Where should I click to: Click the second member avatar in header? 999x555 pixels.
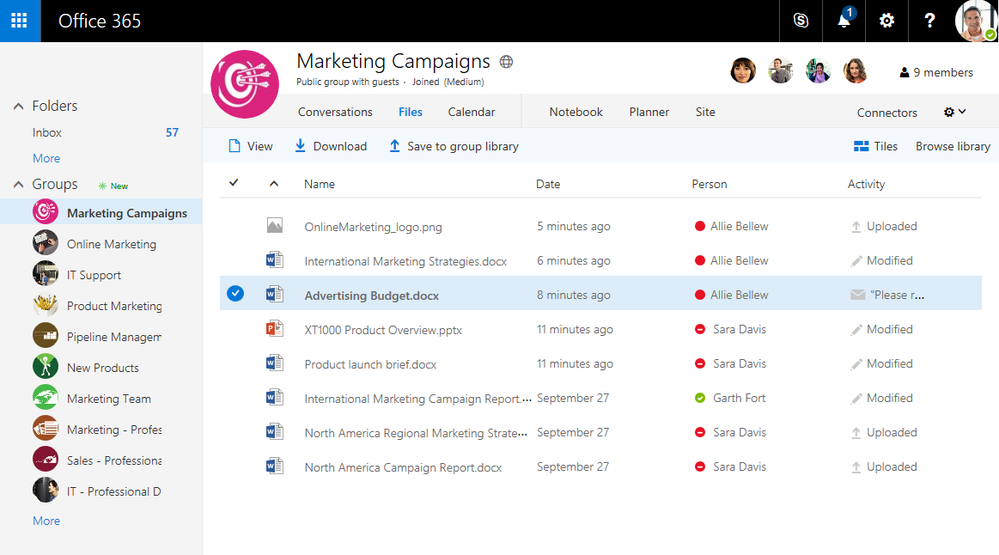pos(780,71)
